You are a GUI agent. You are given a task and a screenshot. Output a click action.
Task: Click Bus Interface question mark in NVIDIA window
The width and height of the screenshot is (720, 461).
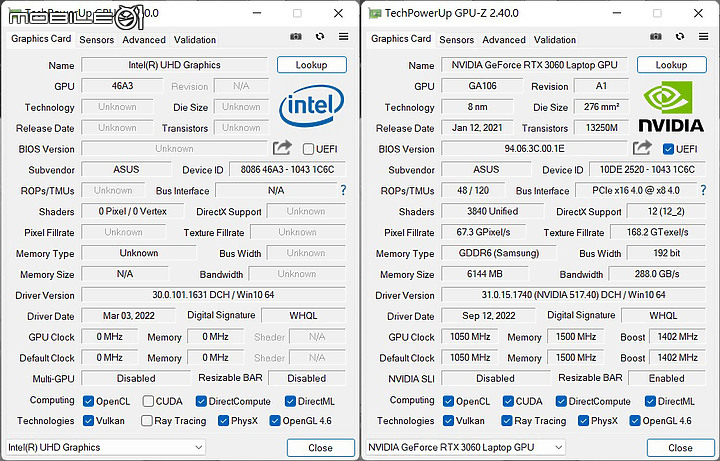click(703, 190)
